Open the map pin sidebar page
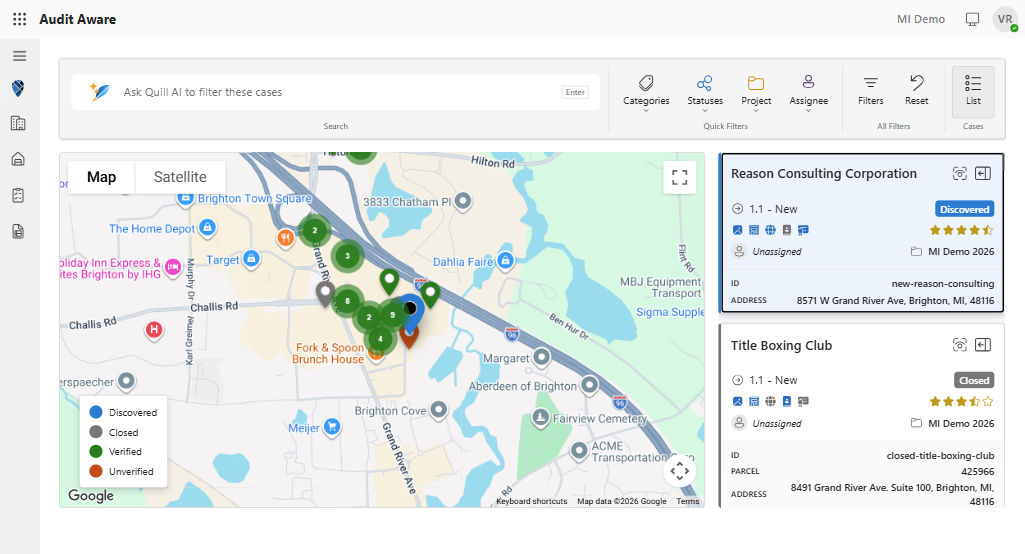Viewport: 1025px width, 554px height. (x=18, y=88)
